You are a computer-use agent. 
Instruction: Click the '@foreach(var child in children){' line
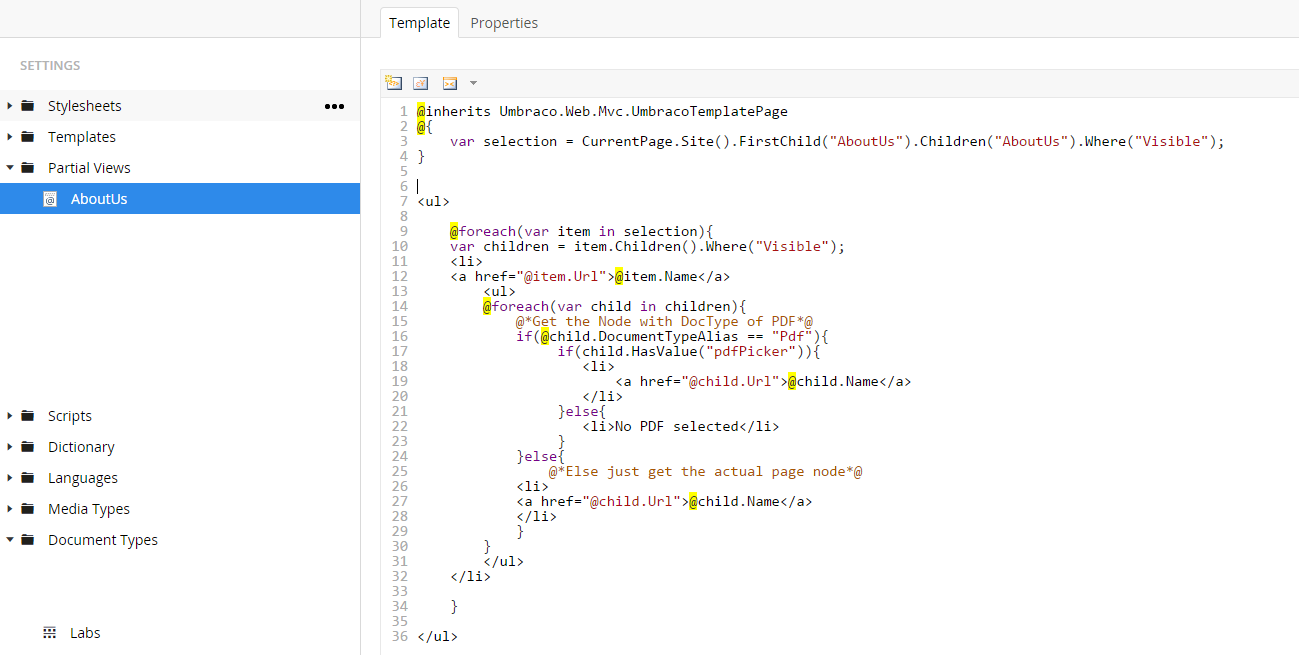click(616, 306)
